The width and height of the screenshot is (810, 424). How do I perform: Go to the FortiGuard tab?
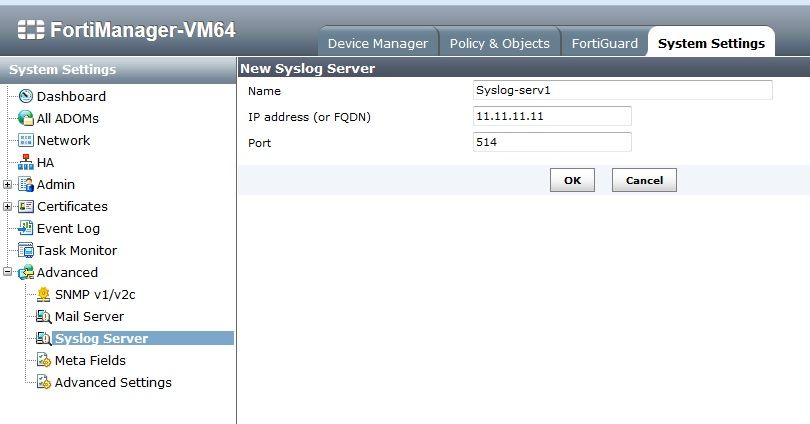click(603, 43)
